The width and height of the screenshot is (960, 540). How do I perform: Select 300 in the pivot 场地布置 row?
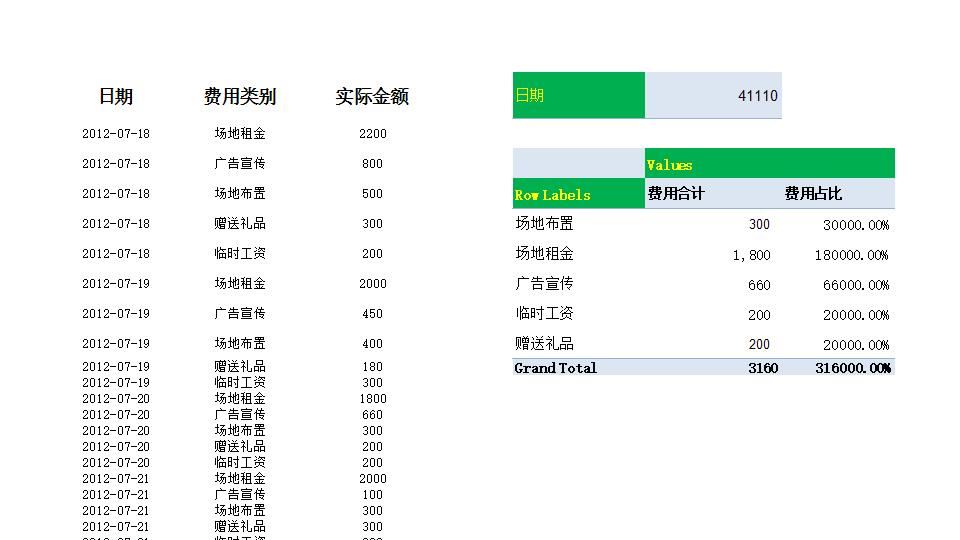click(759, 225)
